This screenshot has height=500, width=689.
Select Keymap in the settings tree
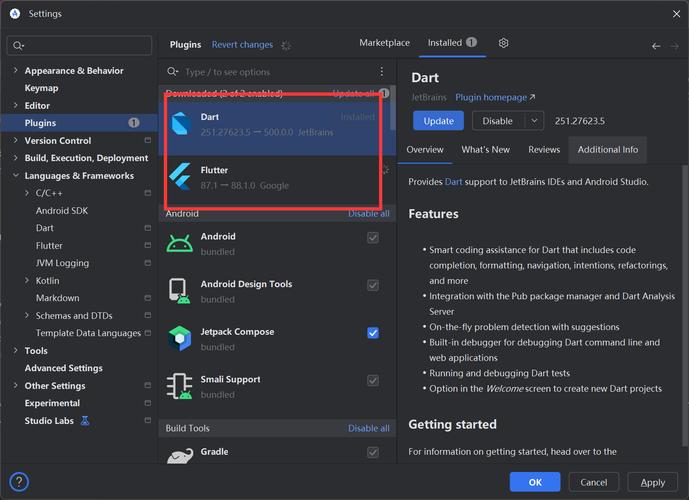coord(41,88)
